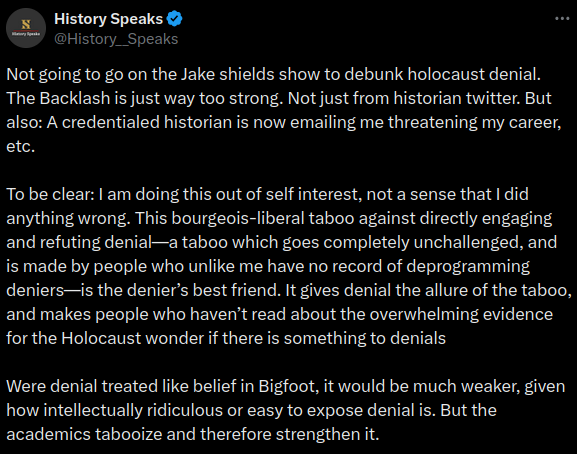This screenshot has width=577, height=454.
Task: Click the hyphenated 'bourgeois-liberal' word
Action: coord(238,218)
